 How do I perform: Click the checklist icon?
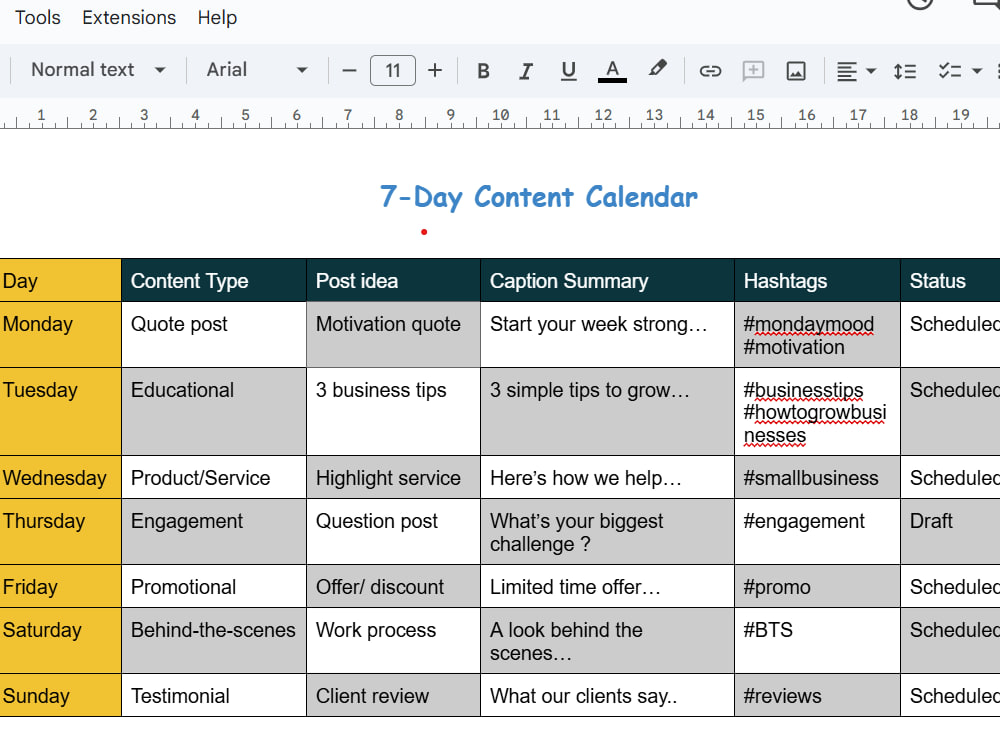point(950,71)
